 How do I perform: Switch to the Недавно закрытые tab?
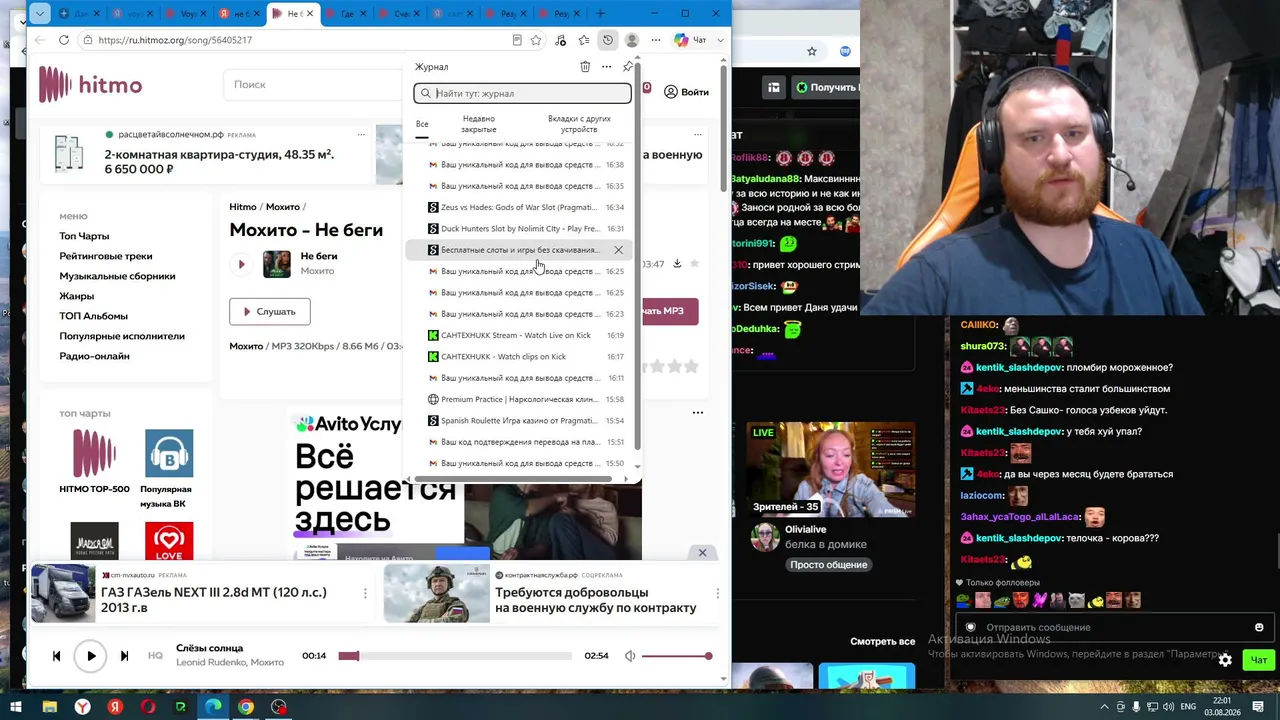(x=478, y=124)
